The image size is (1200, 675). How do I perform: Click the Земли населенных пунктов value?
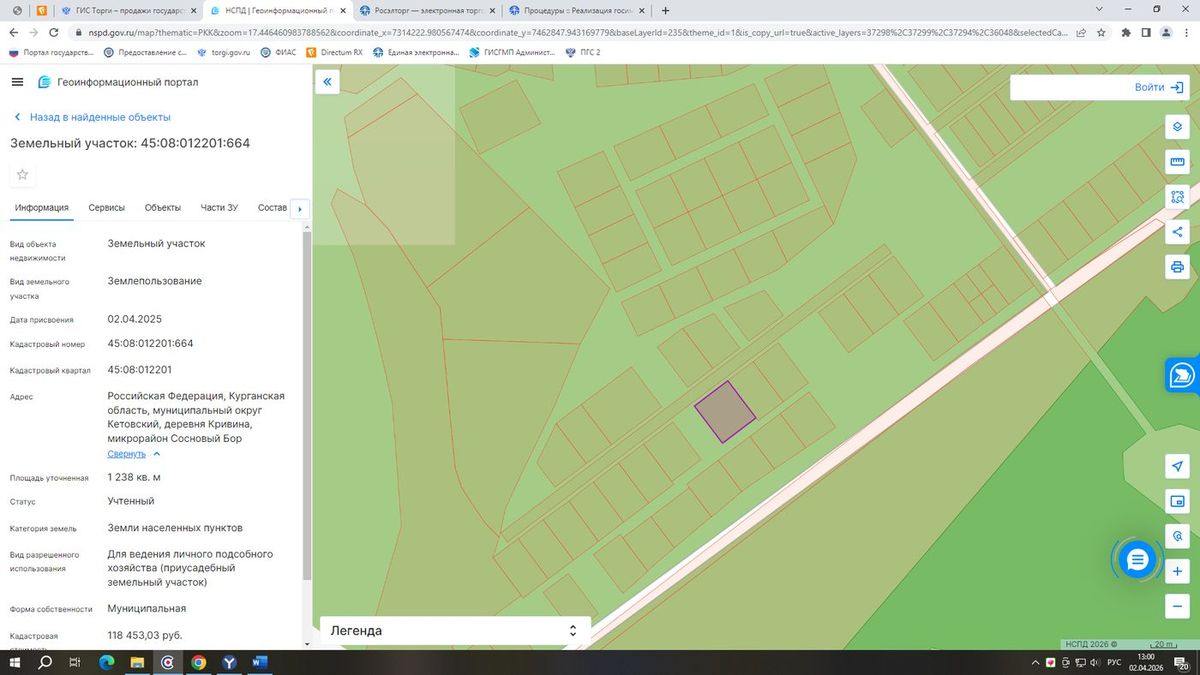[x=175, y=528]
